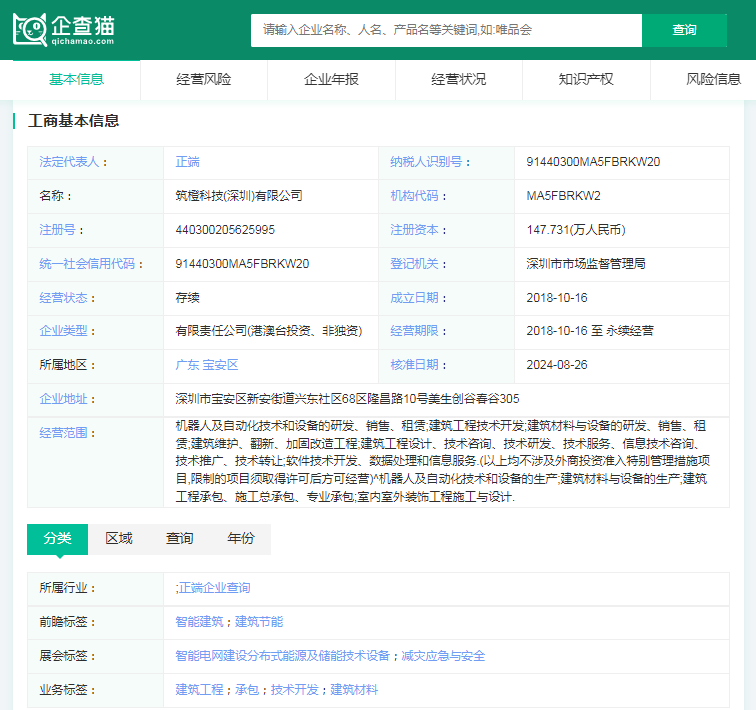Click the 登记机关 label link
The width and height of the screenshot is (756, 710).
[x=414, y=264]
